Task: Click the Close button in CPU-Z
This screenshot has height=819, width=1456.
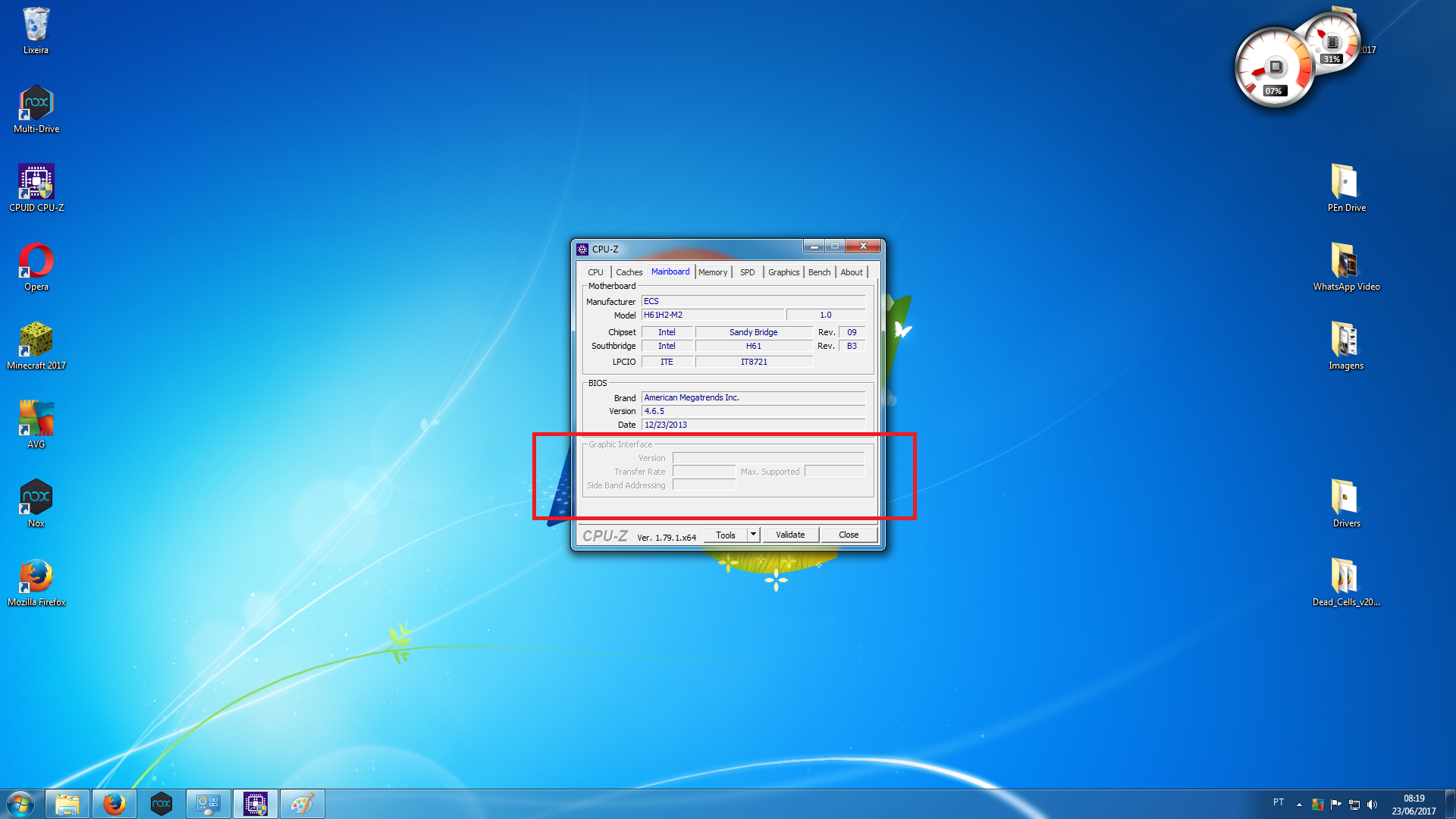Action: 849,535
